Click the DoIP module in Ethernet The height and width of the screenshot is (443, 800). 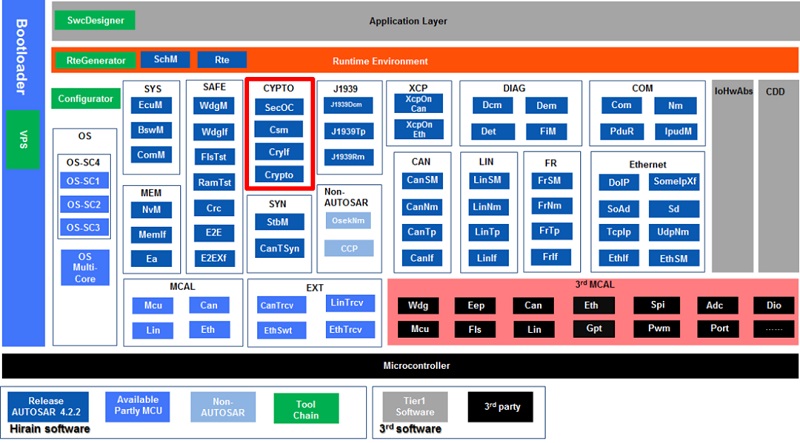pos(619,182)
